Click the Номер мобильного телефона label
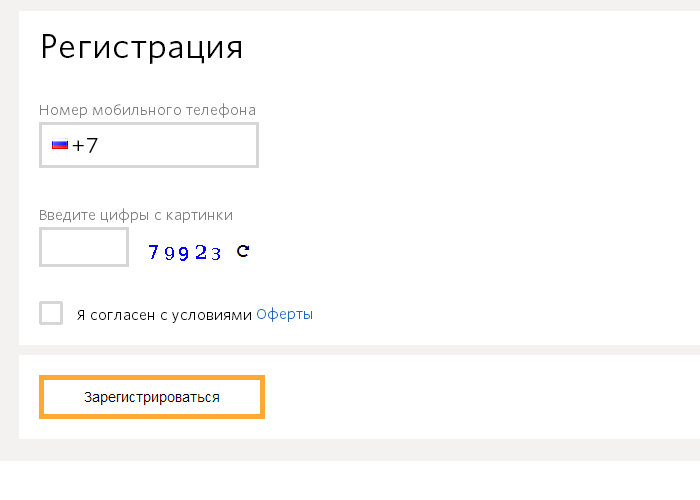 coord(147,109)
